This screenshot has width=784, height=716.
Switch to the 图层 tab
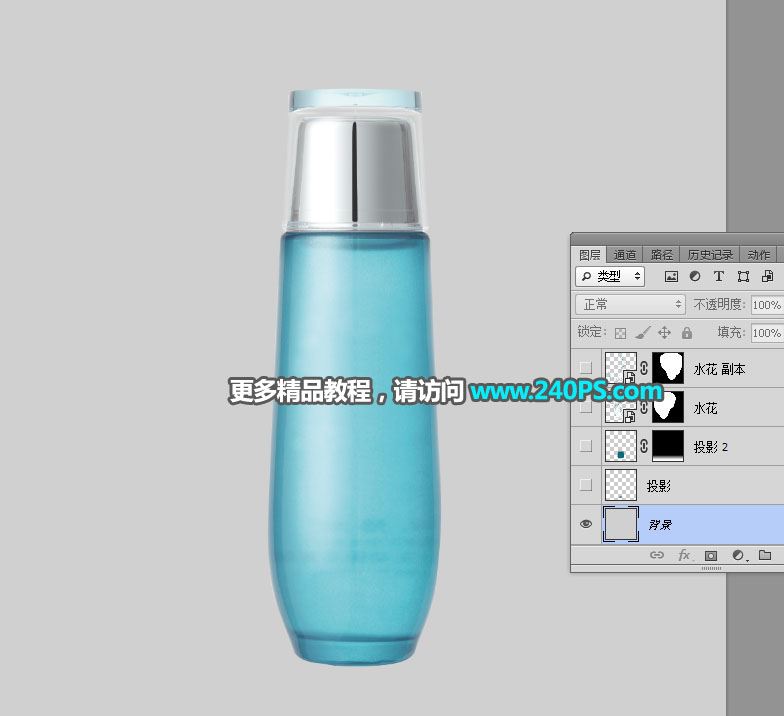click(x=590, y=255)
